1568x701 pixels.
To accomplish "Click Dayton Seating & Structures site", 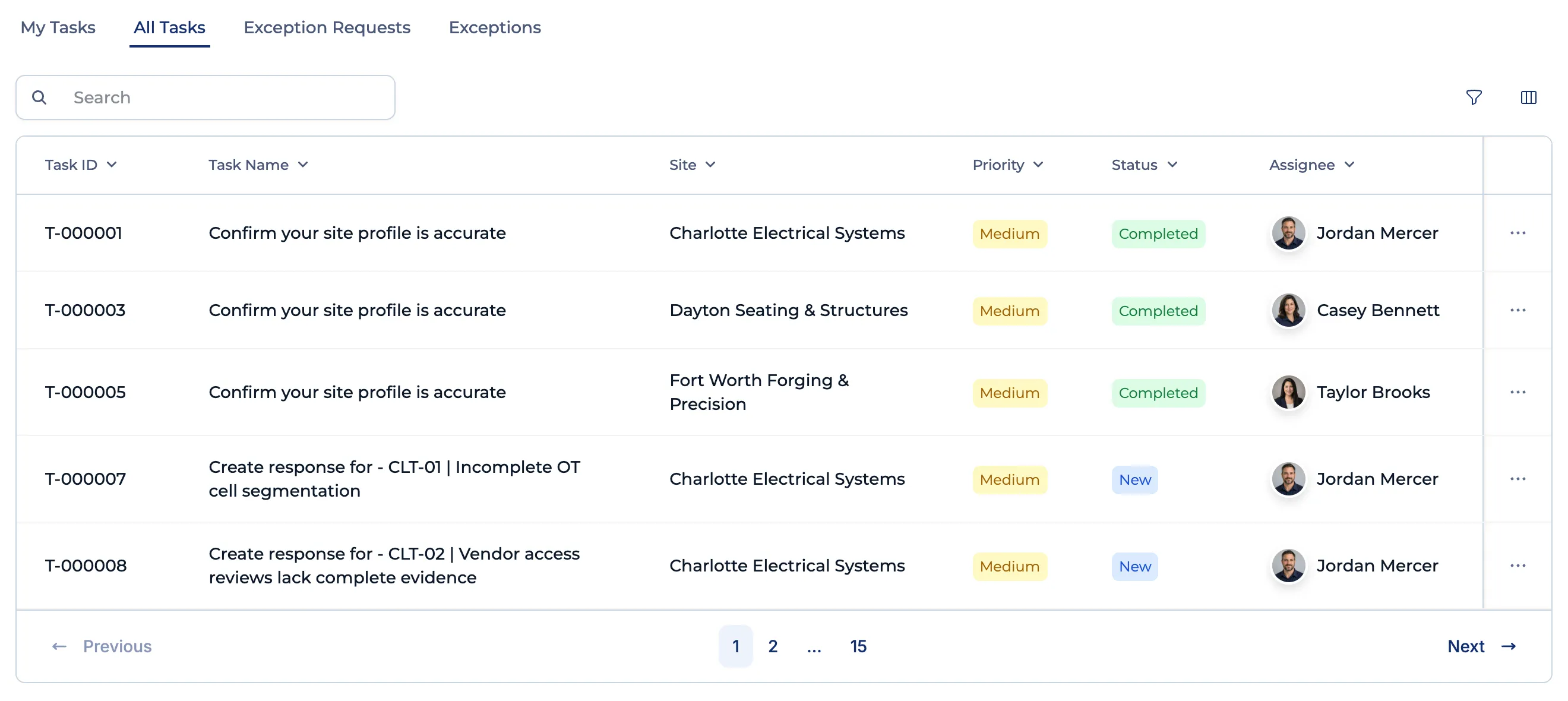I will pos(788,311).
